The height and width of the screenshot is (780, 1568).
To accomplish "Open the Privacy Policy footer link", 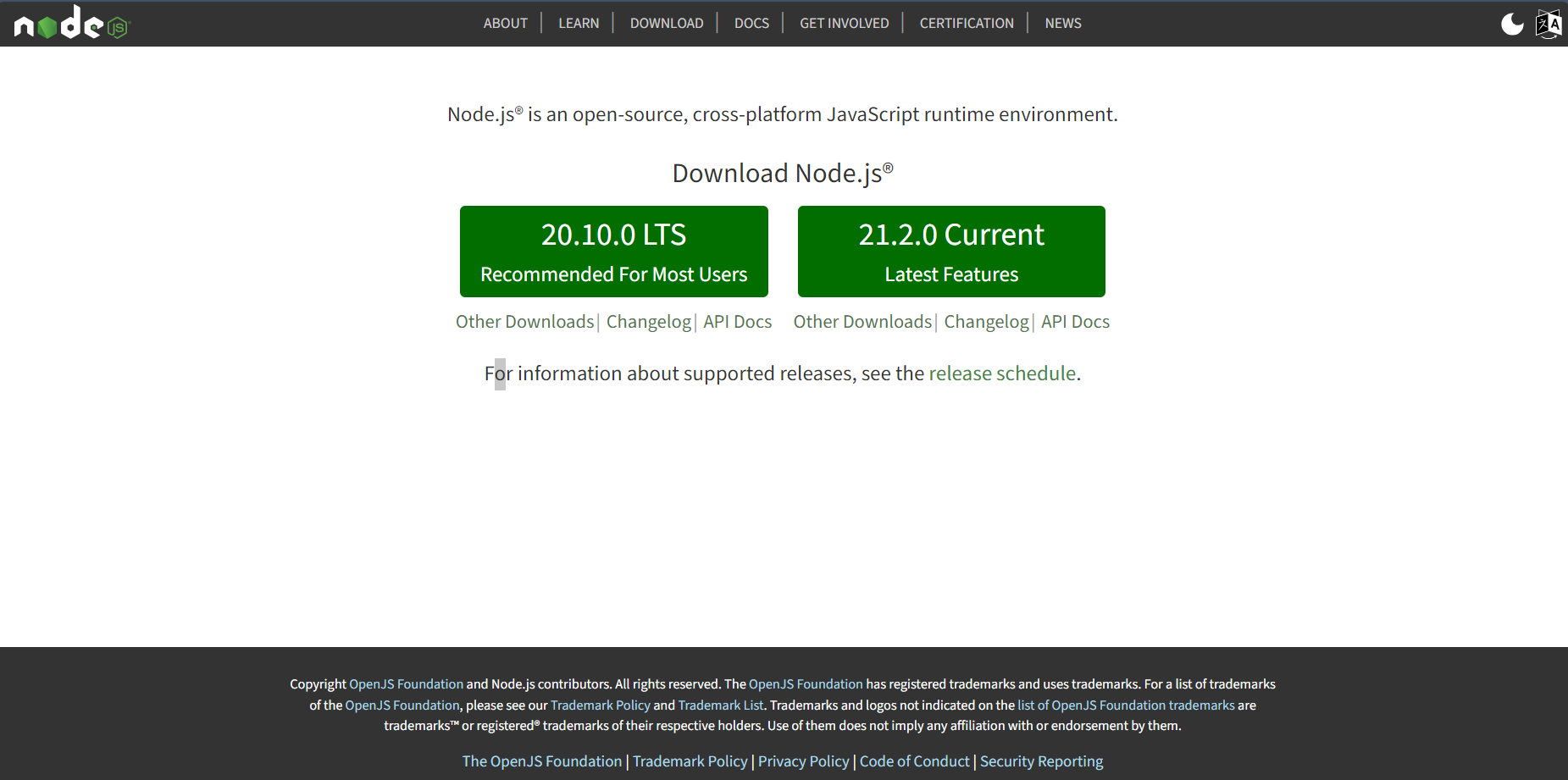I will click(803, 761).
